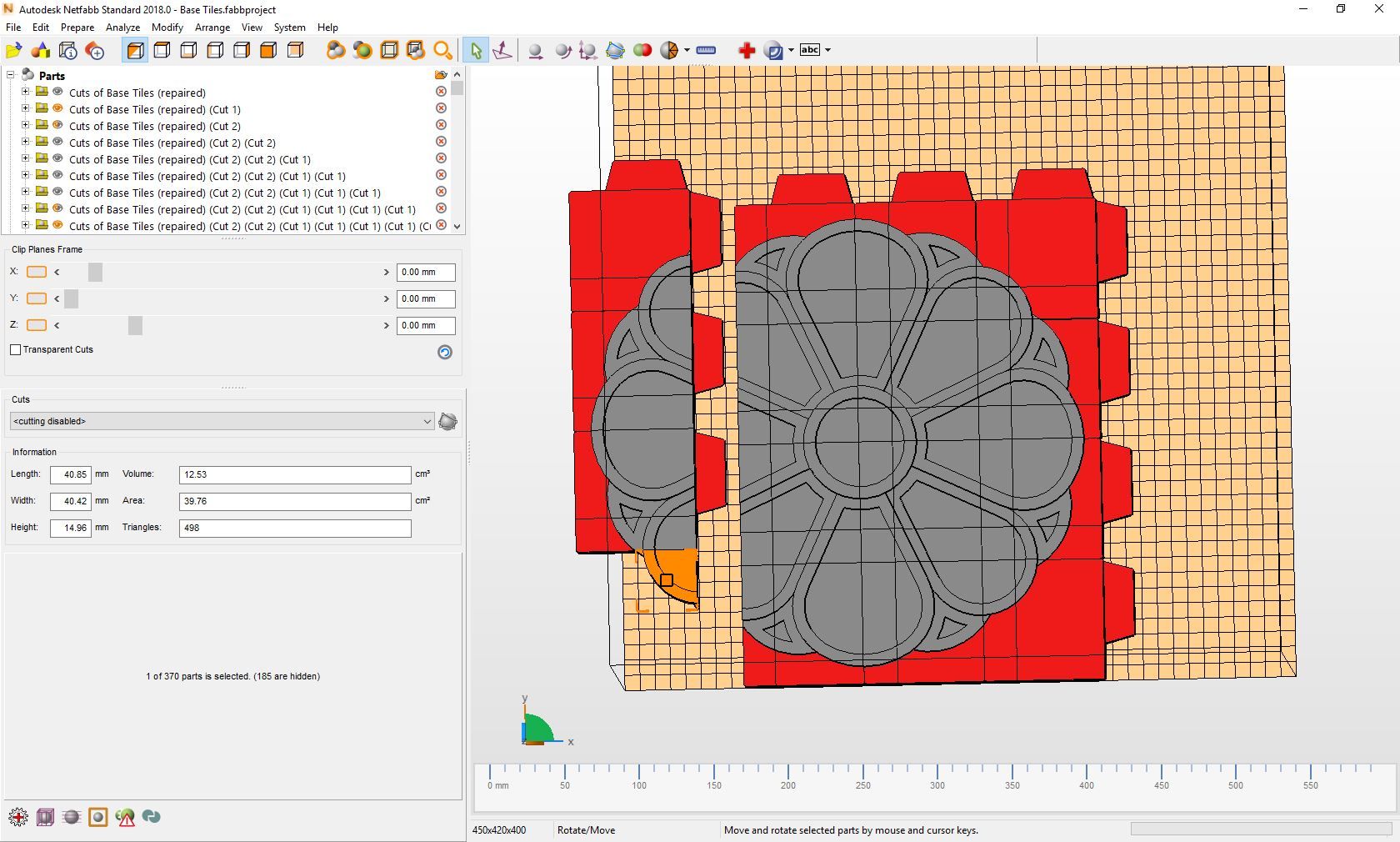Image resolution: width=1400 pixels, height=842 pixels.
Task: Click the red plus Add Part icon
Action: click(x=747, y=50)
